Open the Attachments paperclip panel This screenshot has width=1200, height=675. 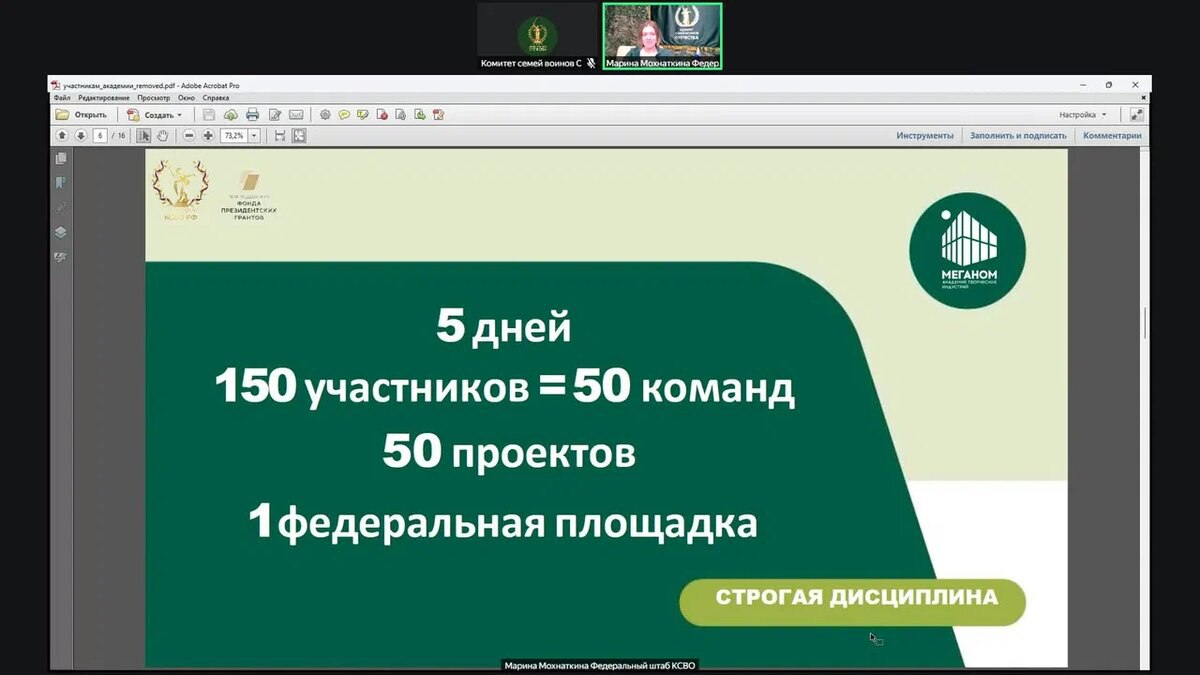pos(61,208)
